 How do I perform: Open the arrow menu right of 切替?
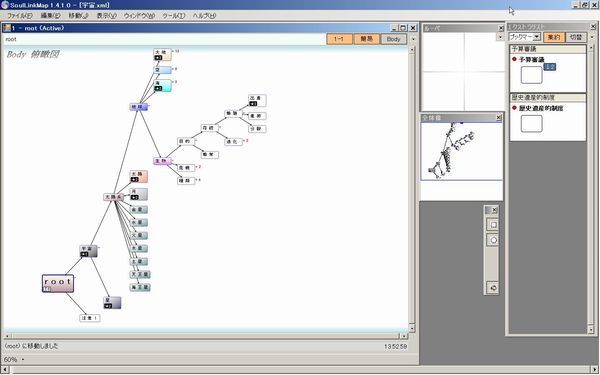592,37
